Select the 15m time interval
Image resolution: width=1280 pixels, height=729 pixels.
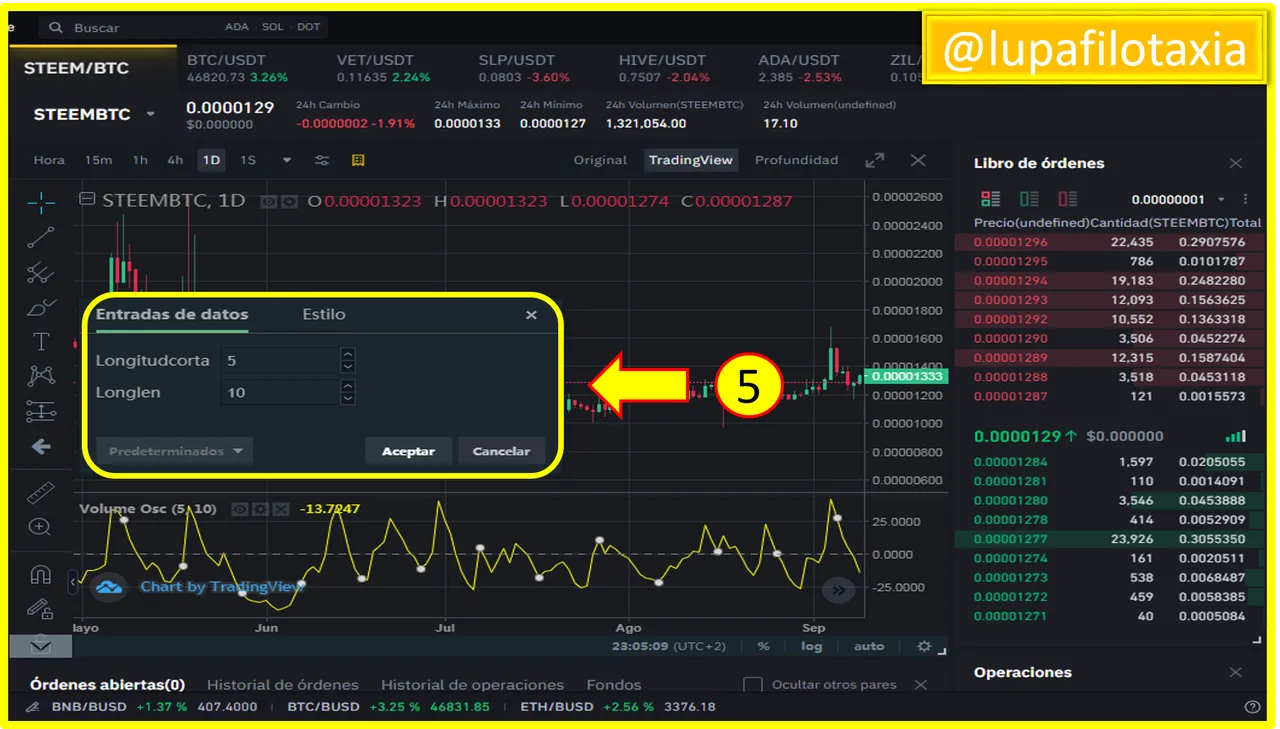98,160
